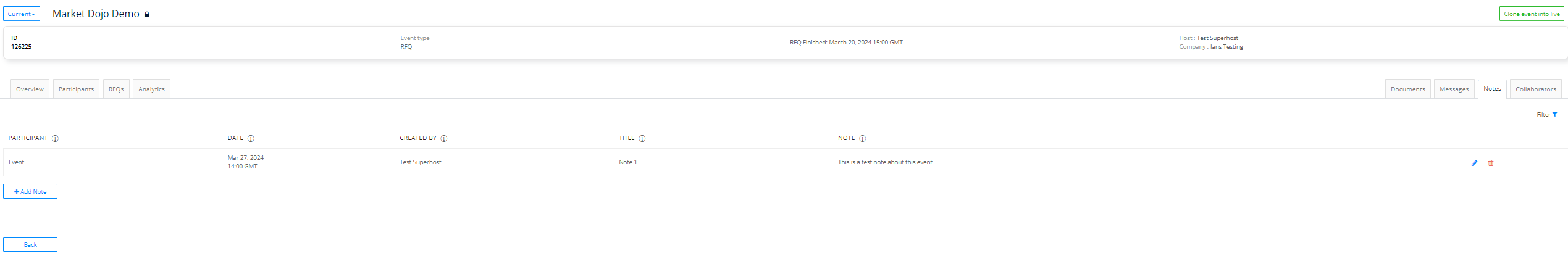The image size is (1568, 261).
Task: Show info tooltip for Title column
Action: pyautogui.click(x=642, y=138)
